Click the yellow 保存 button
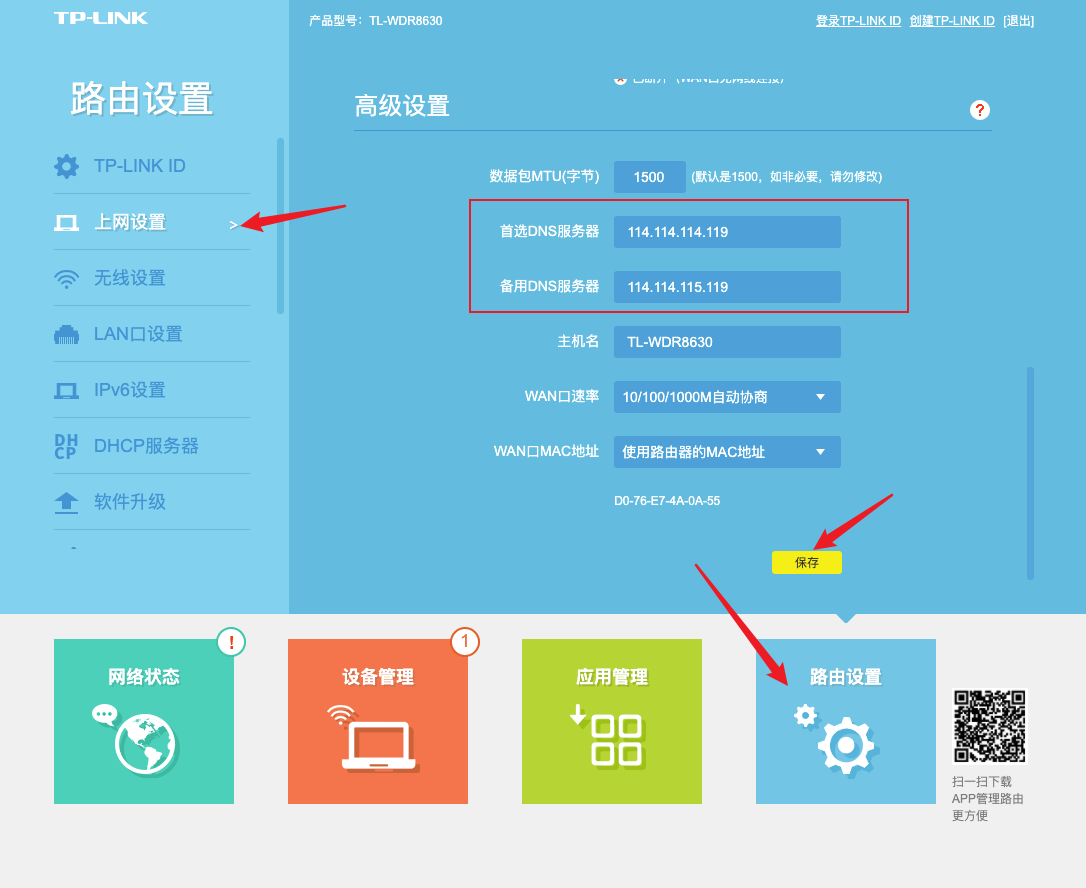The image size is (1086, 888). (x=807, y=562)
